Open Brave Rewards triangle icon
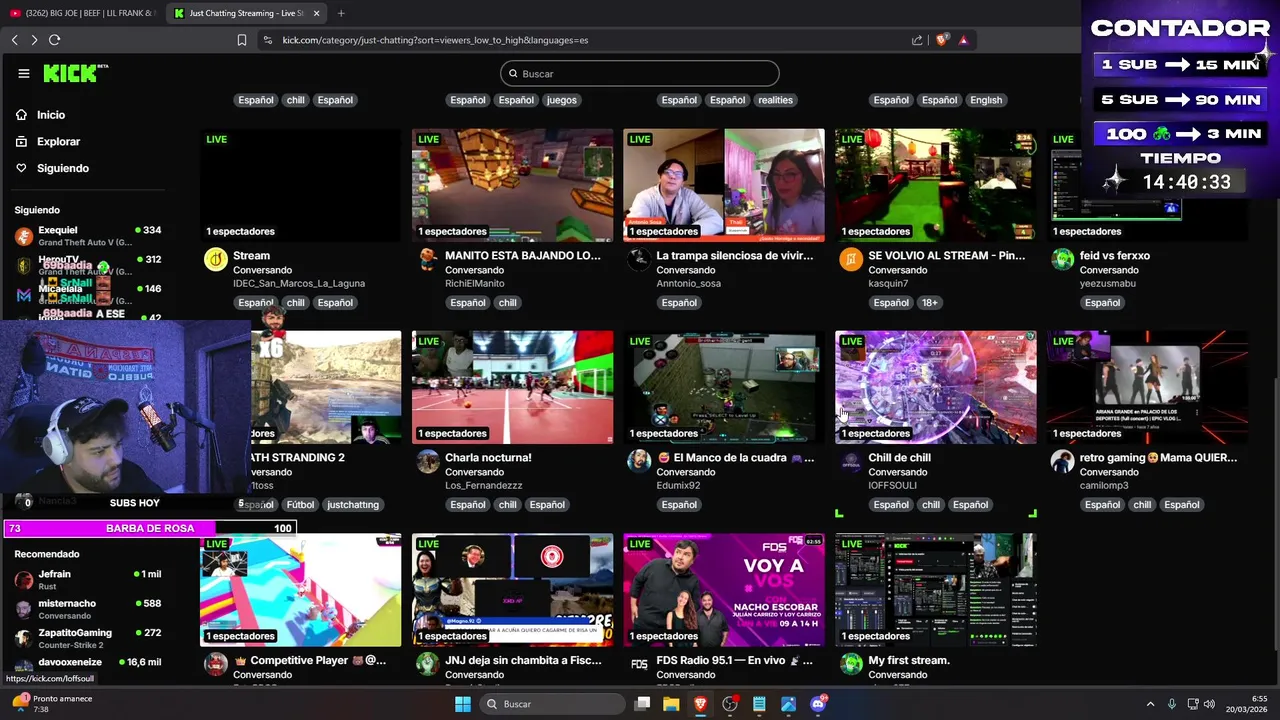Screen dimensions: 1280x720 point(963,40)
